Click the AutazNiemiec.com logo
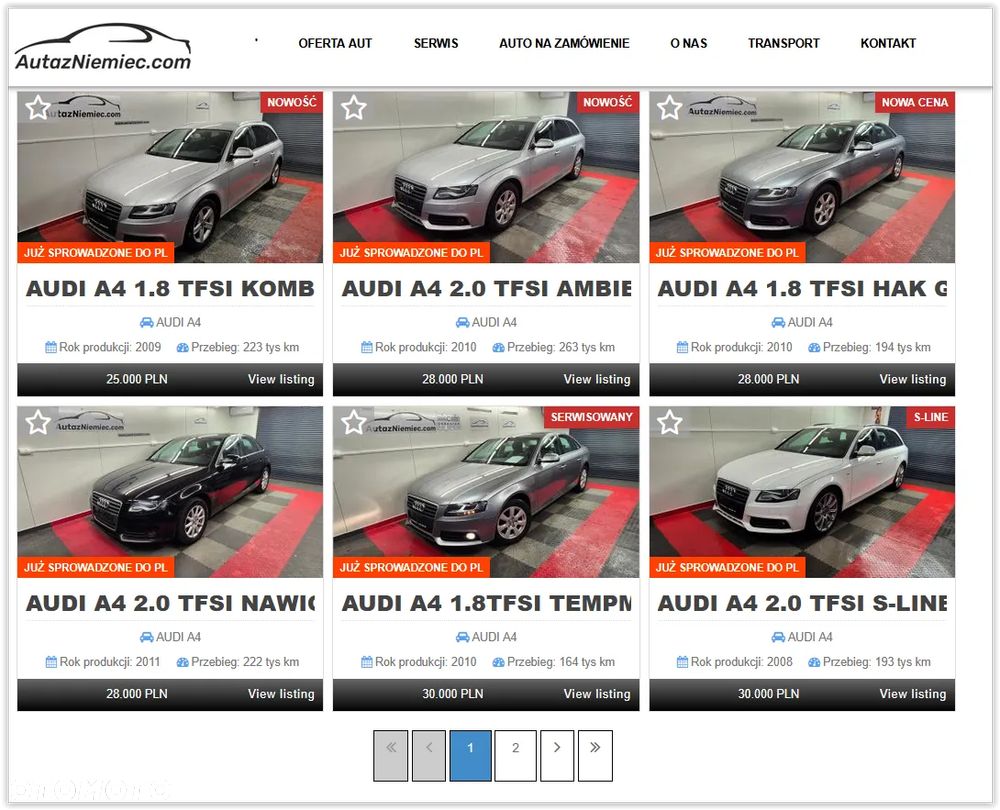Image resolution: width=1000 pixels, height=810 pixels. pyautogui.click(x=103, y=47)
